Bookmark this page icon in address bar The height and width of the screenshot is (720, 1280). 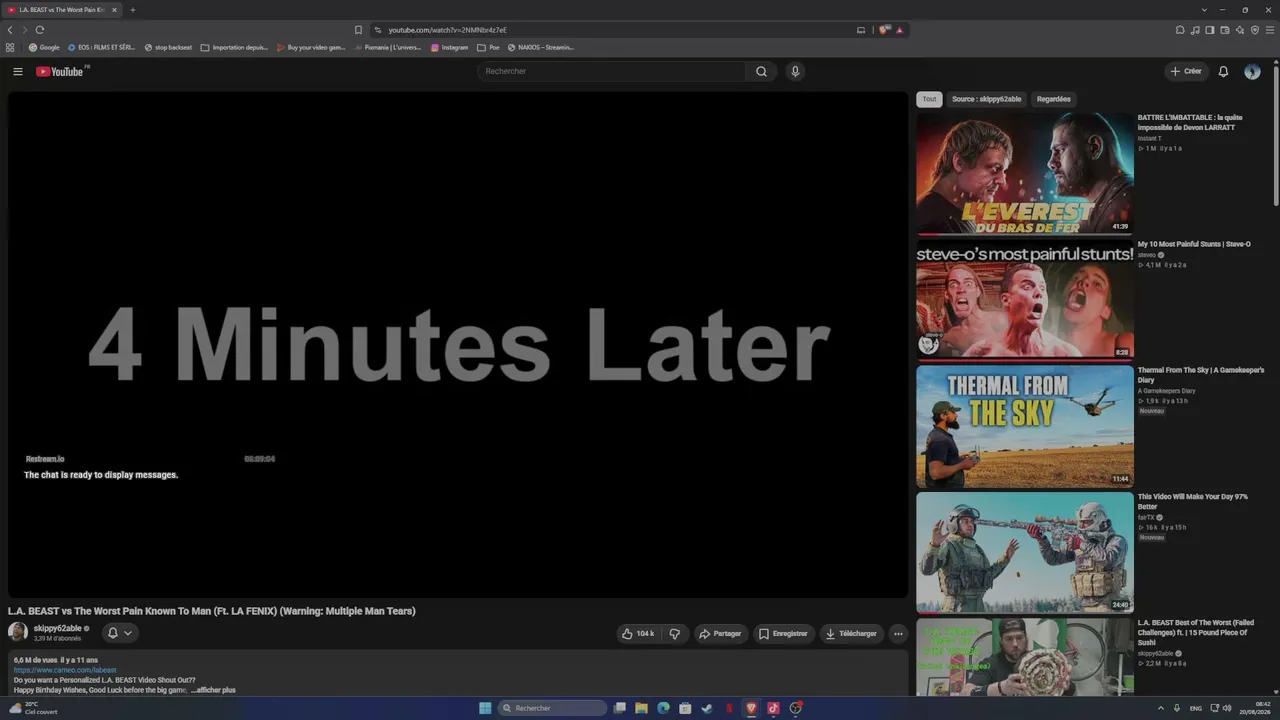pyautogui.click(x=358, y=30)
